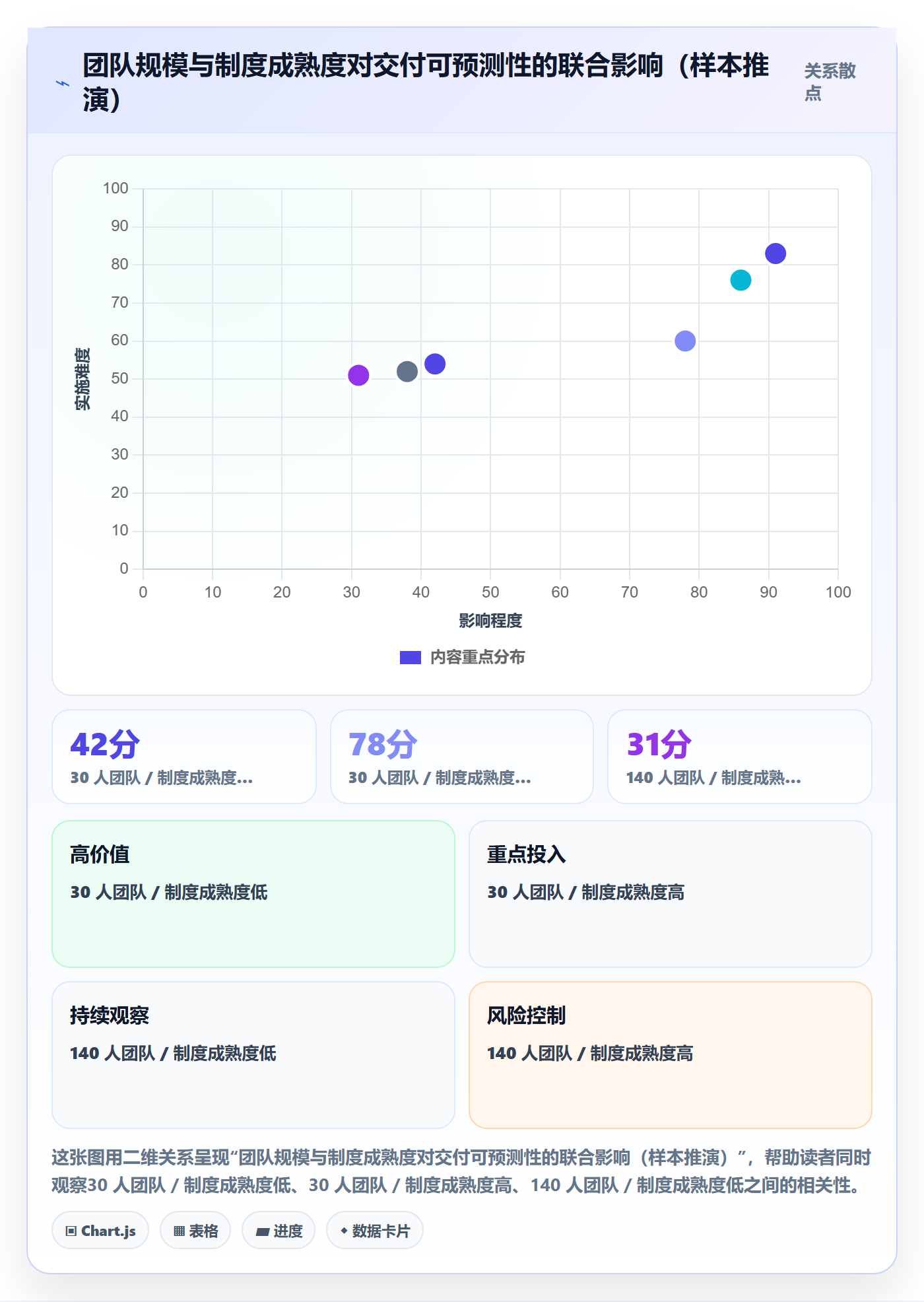Click 140 人团队 / 制度成熟度低 in 持续观察 card
Viewport: 924px width, 1302px height.
(174, 1054)
